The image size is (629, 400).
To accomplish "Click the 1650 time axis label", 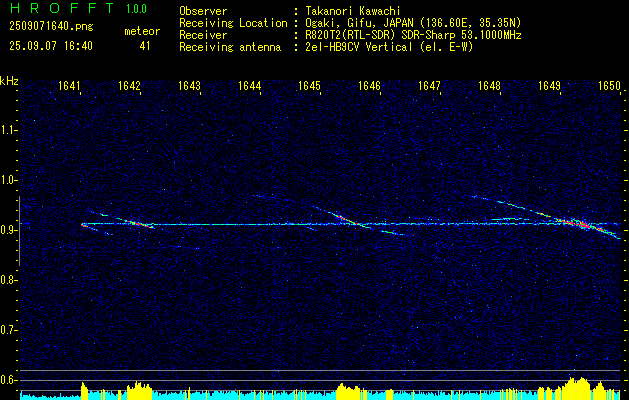I will (610, 85).
